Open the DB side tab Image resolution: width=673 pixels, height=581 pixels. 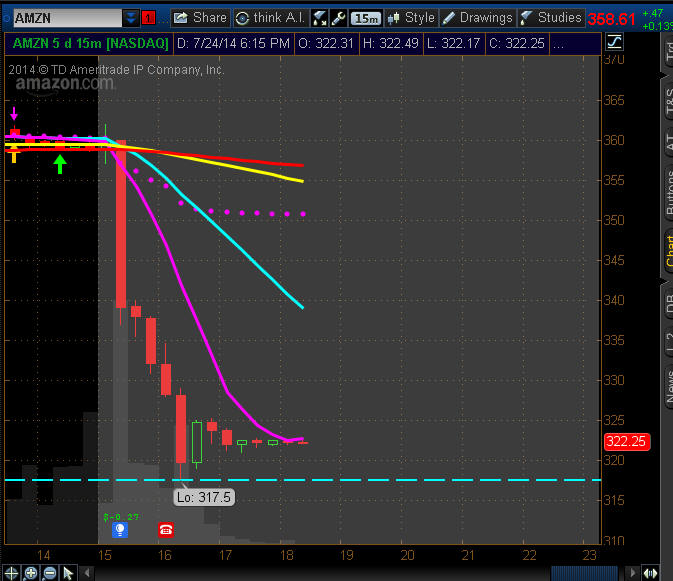pyautogui.click(x=668, y=303)
